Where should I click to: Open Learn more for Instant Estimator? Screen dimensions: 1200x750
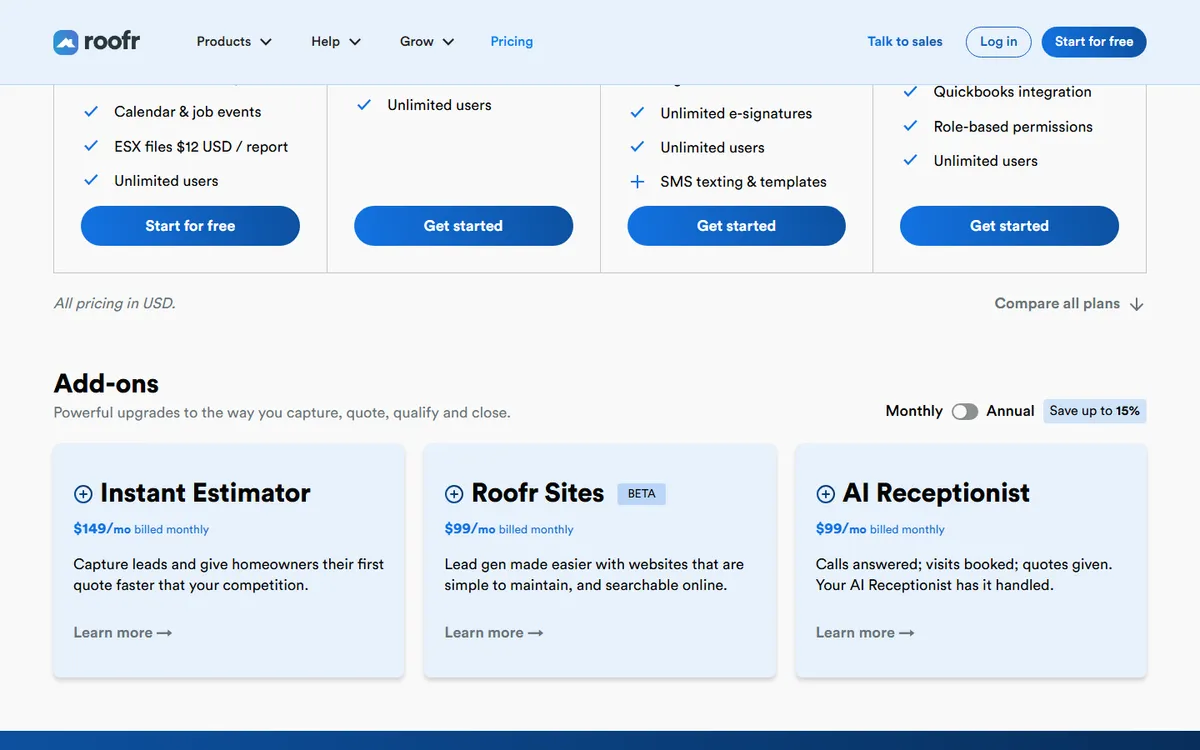point(123,633)
